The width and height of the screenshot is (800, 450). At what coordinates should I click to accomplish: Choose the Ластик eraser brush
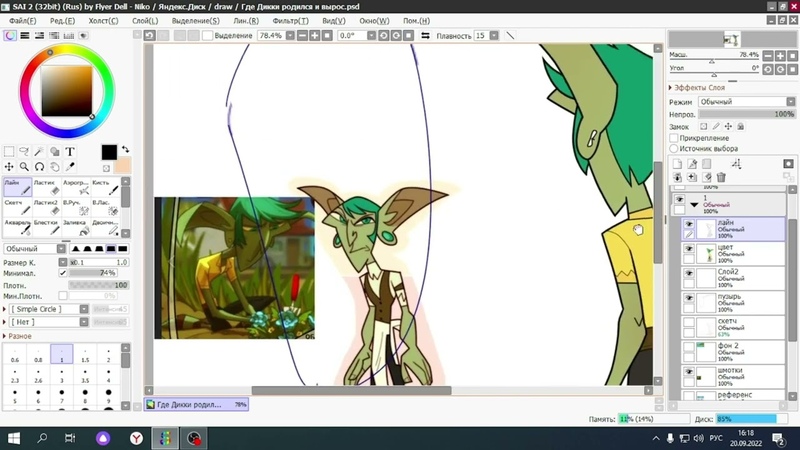coord(46,187)
